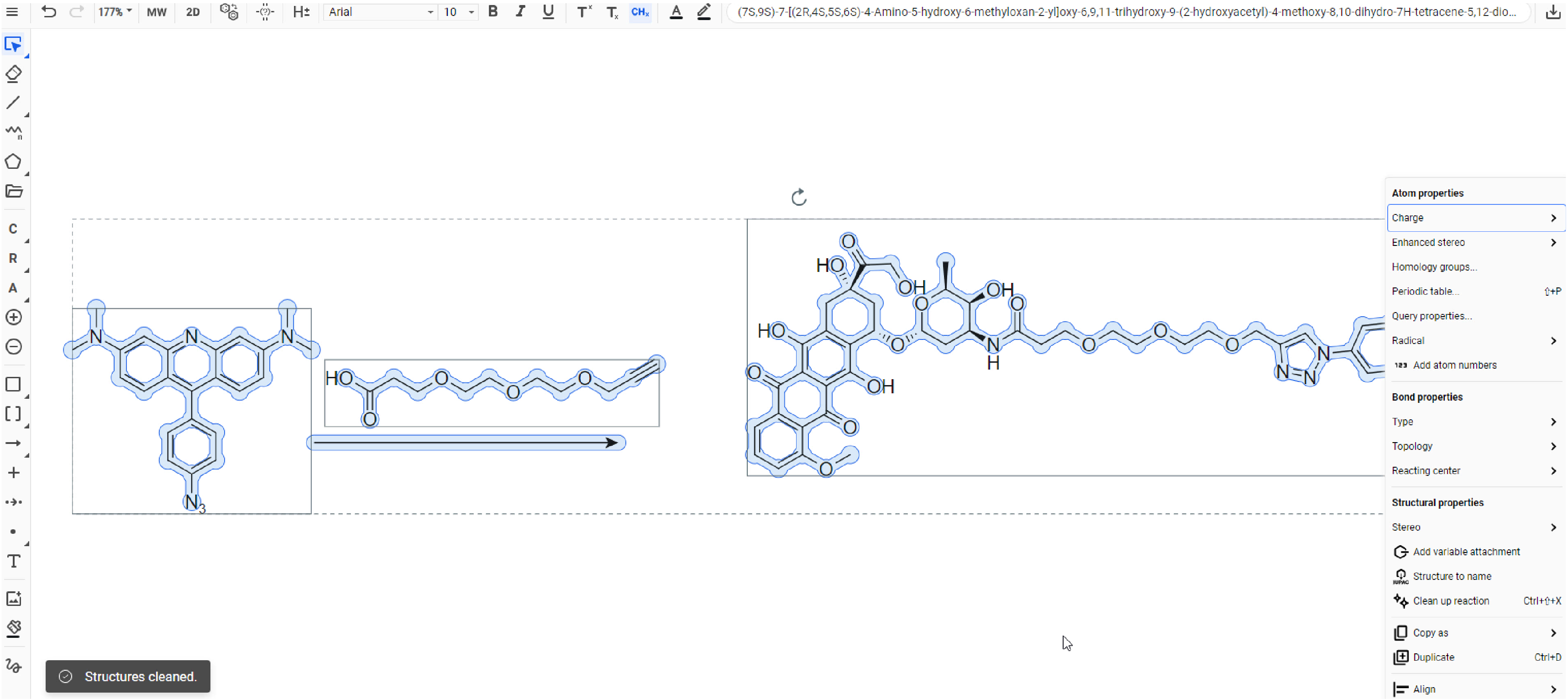Click the Undo arrow icon
The image size is (1568, 699).
(x=49, y=11)
